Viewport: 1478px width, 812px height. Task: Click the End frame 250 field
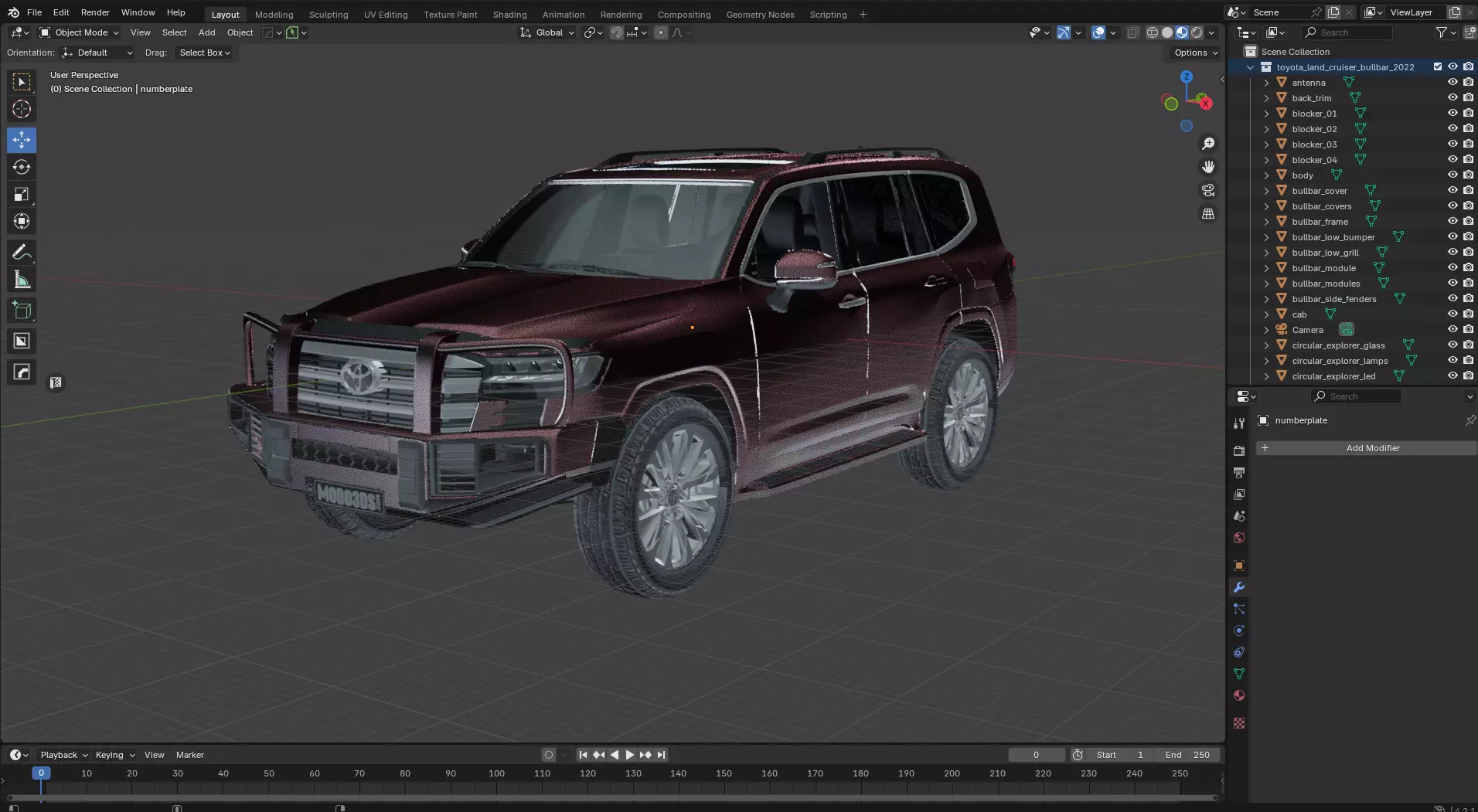(x=1188, y=755)
